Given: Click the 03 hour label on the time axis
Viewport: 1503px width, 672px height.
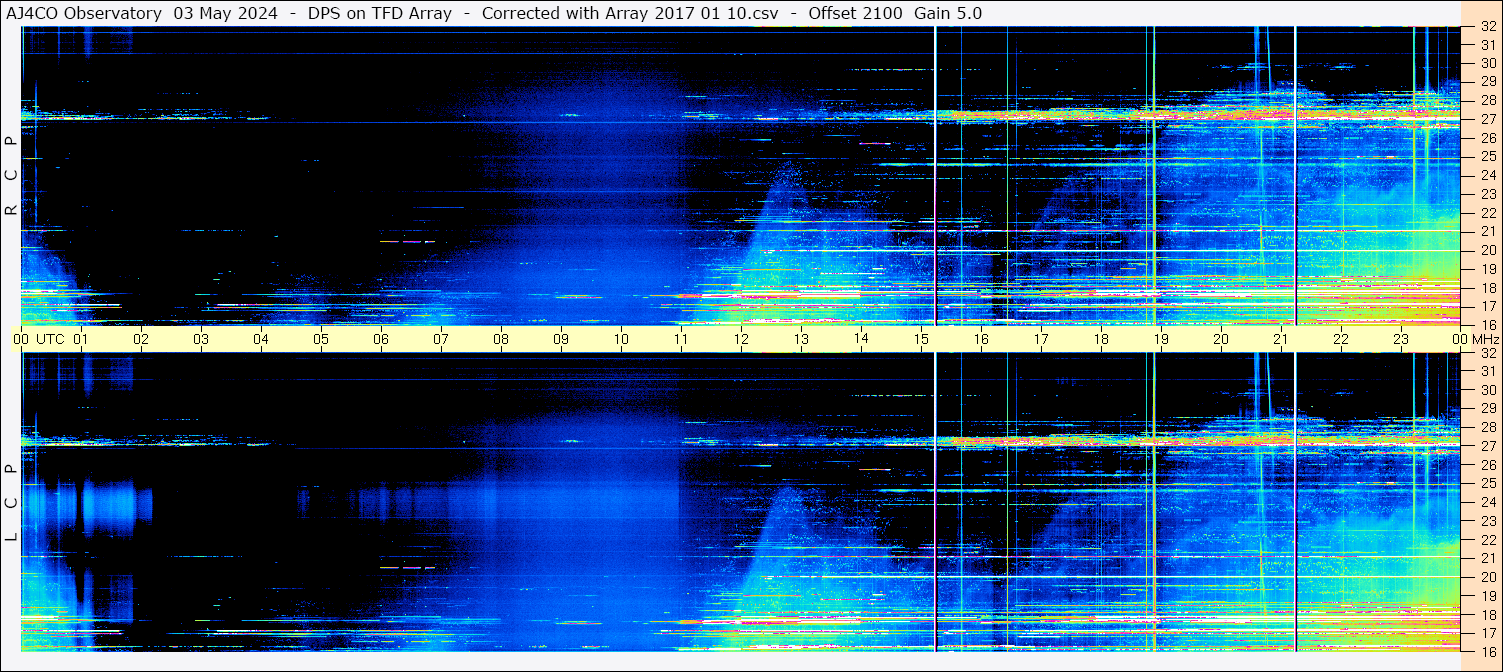Looking at the screenshot, I should click(201, 339).
